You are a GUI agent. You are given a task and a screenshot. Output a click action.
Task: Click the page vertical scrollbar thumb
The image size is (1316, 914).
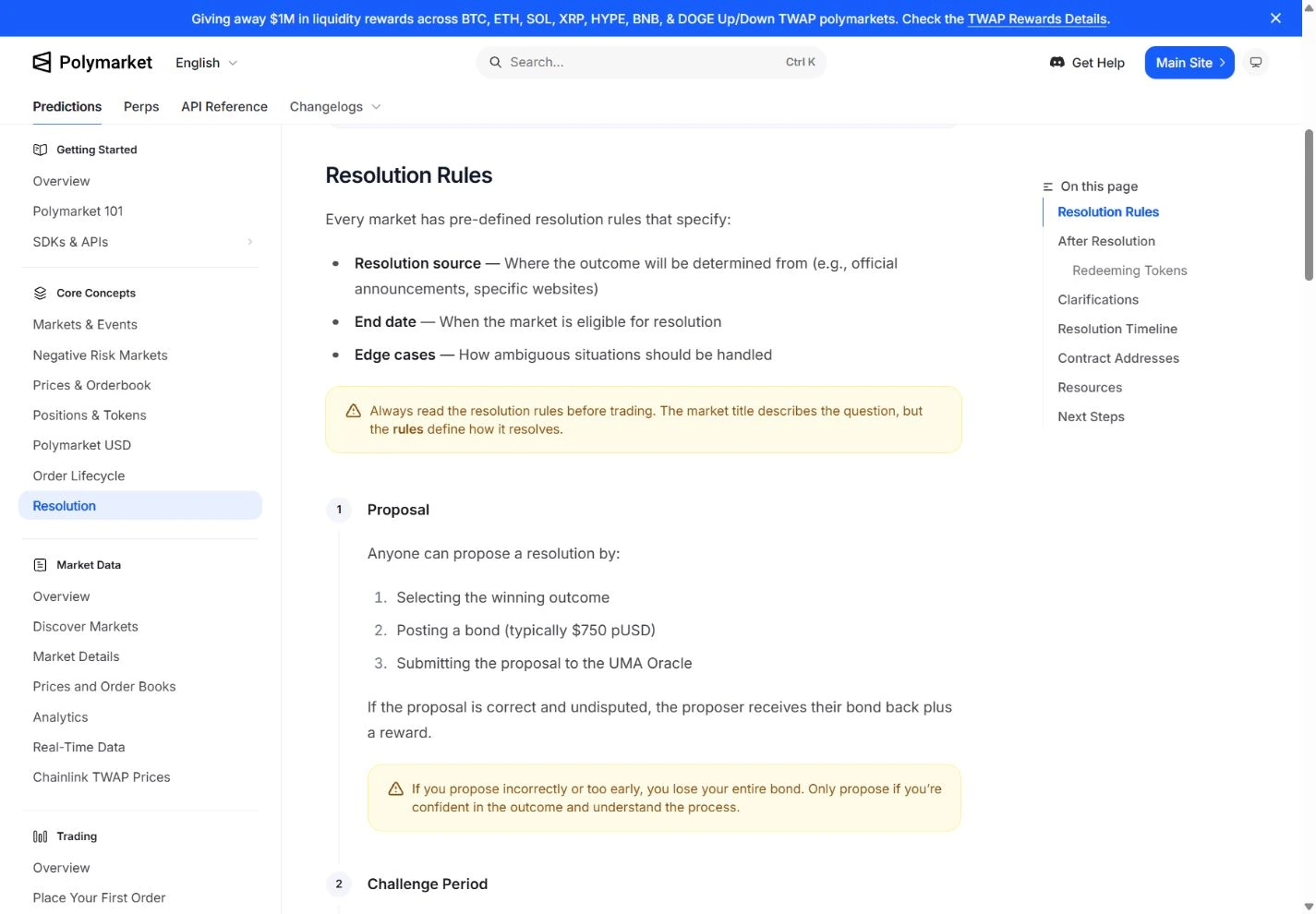pyautogui.click(x=1309, y=205)
